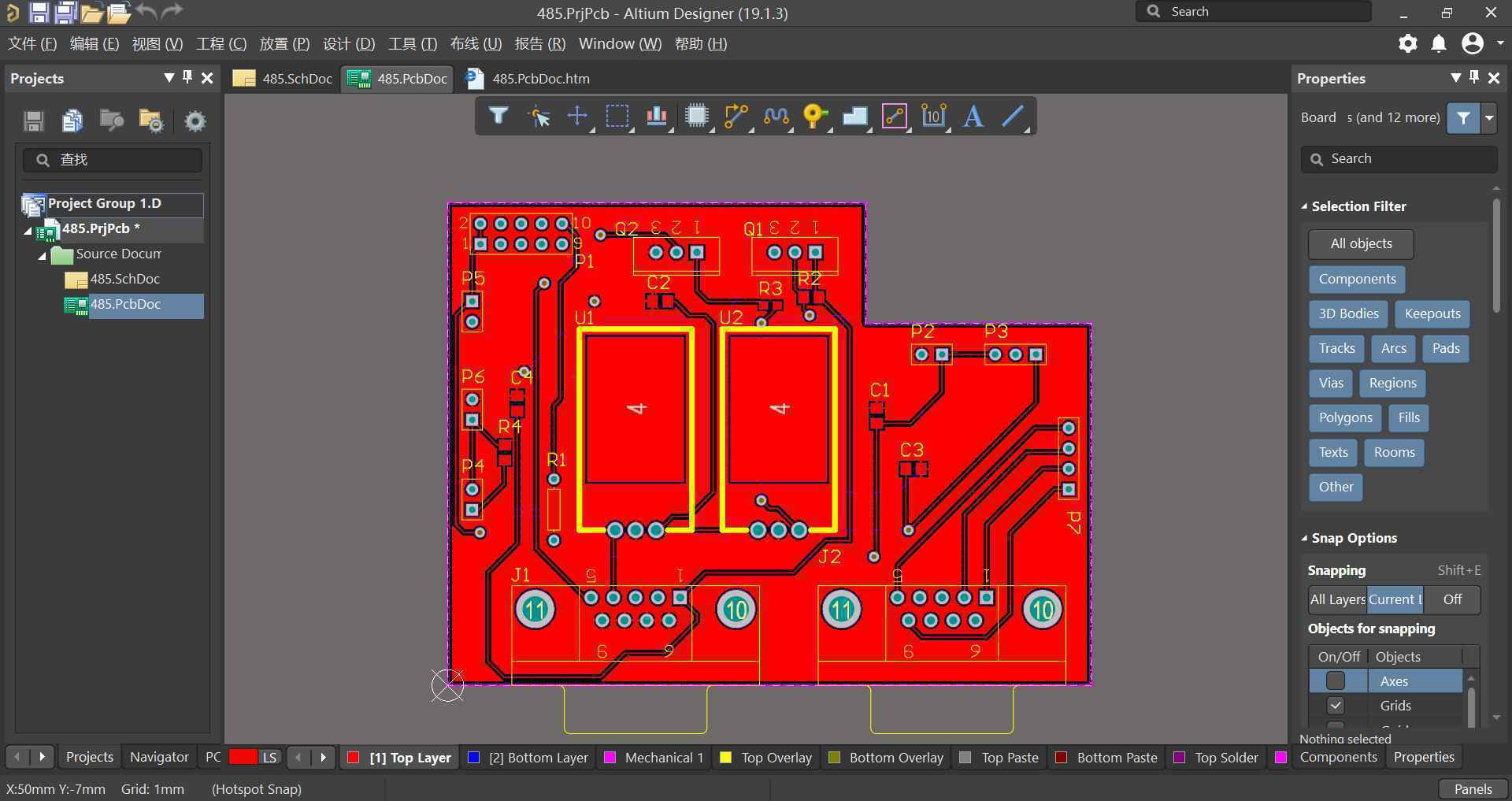Click the Mechanical 1 magenta swatch
Image resolution: width=1512 pixels, height=801 pixels.
click(x=610, y=758)
